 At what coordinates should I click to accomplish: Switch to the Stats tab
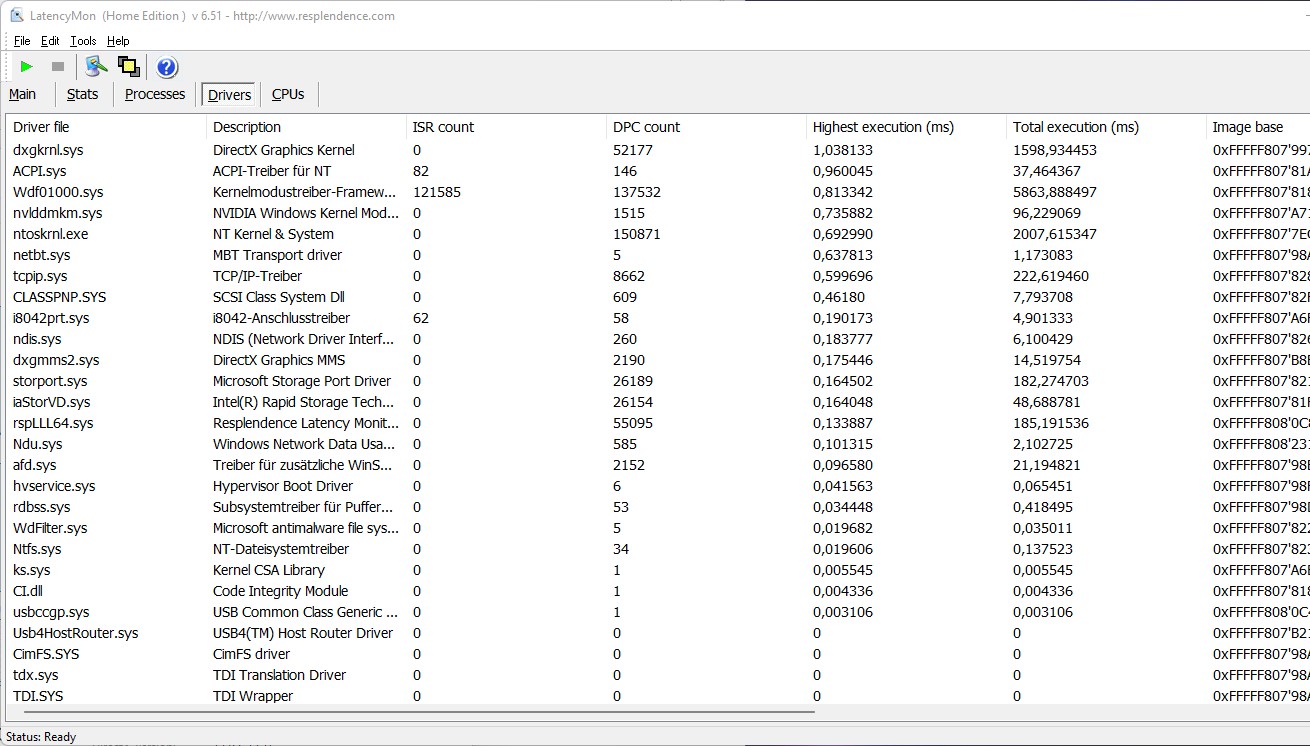pyautogui.click(x=82, y=94)
